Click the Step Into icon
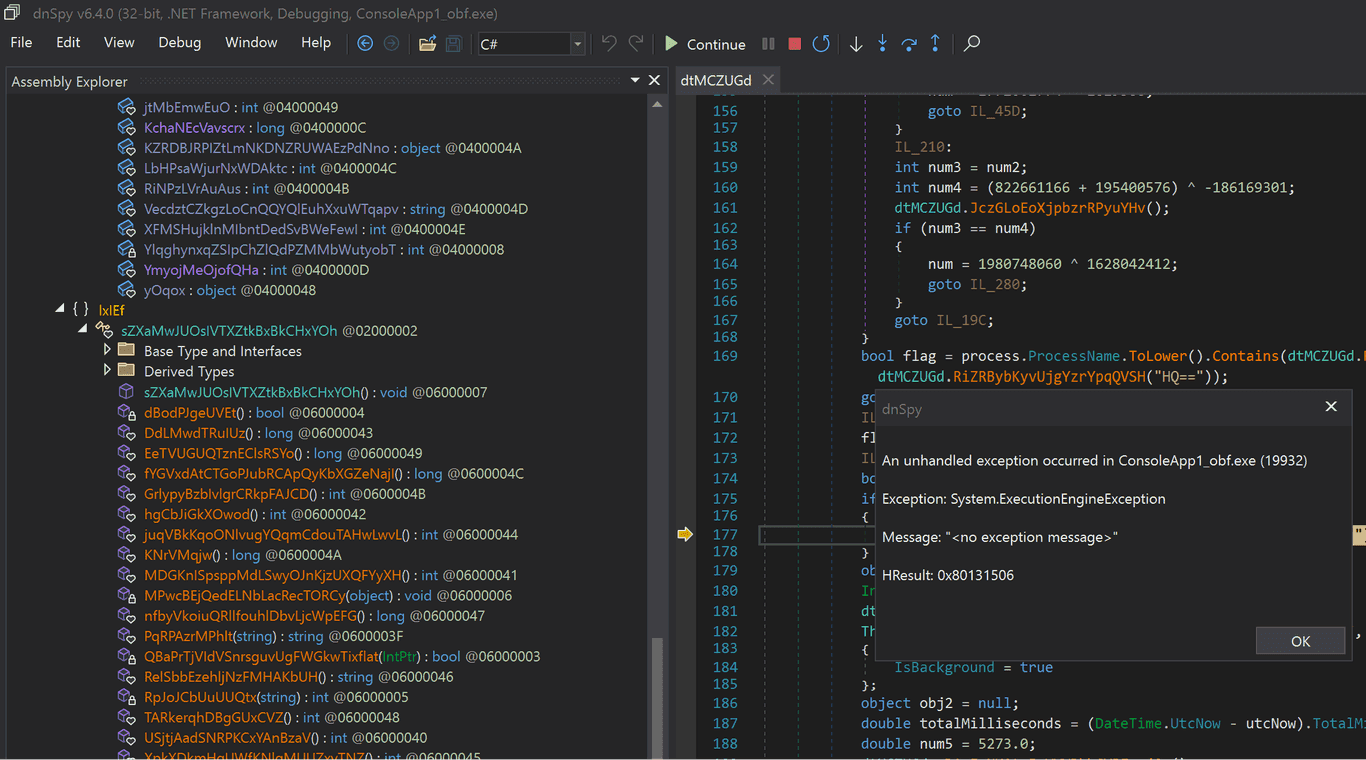The image size is (1366, 760). click(882, 44)
